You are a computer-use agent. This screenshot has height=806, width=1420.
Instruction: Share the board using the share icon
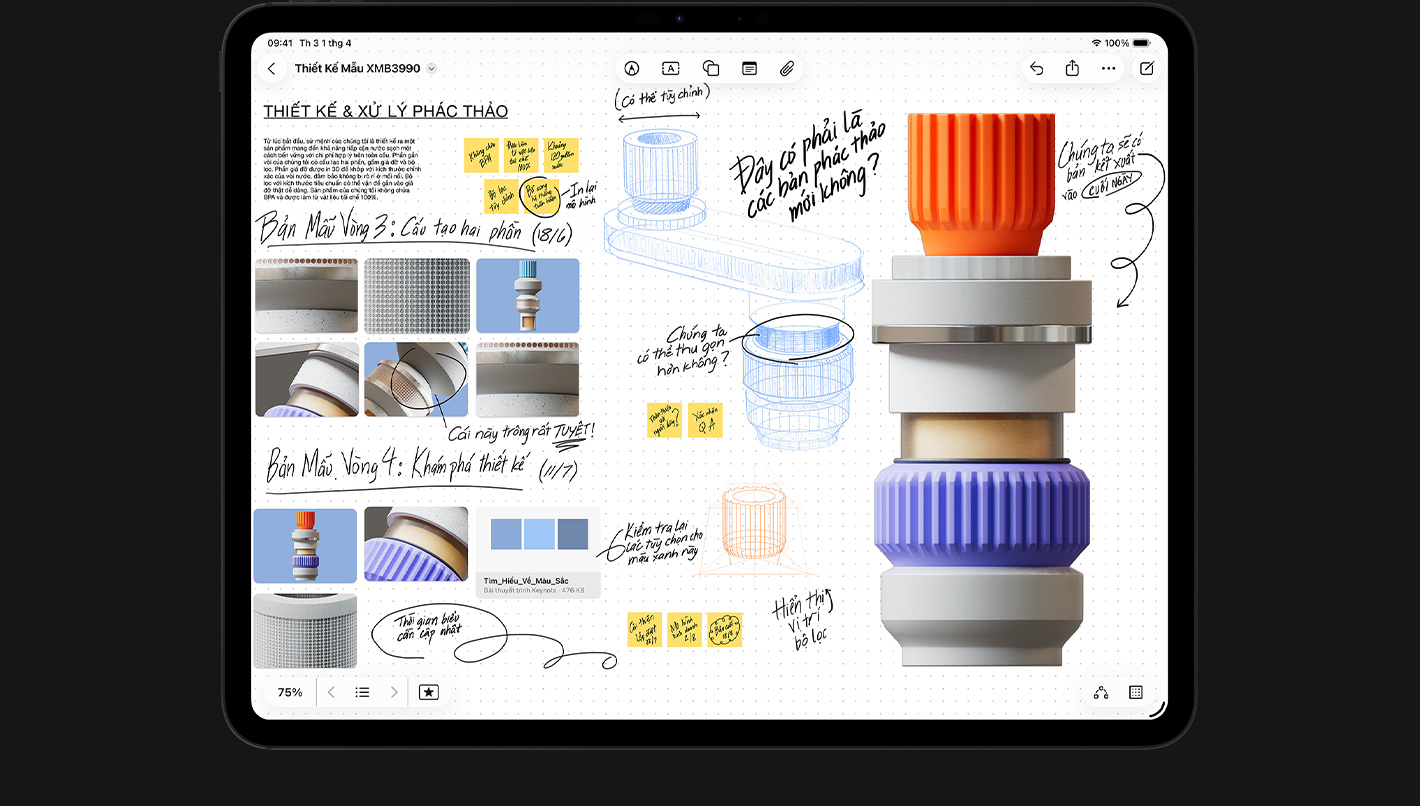click(1072, 69)
